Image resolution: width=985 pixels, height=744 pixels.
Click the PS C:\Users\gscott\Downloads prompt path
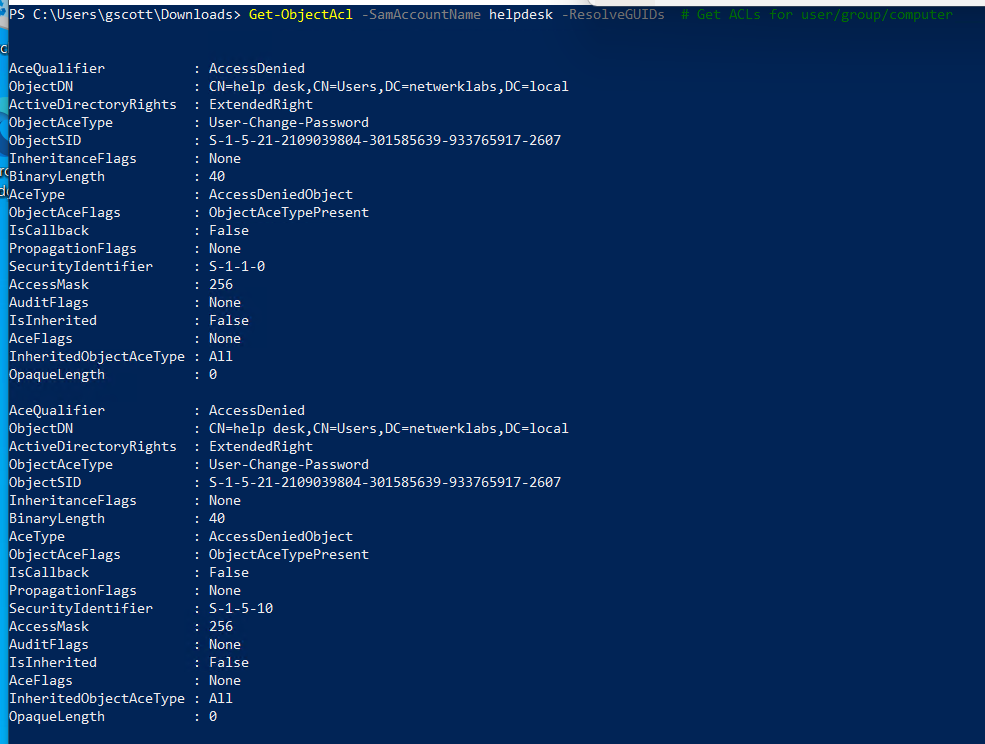[124, 14]
